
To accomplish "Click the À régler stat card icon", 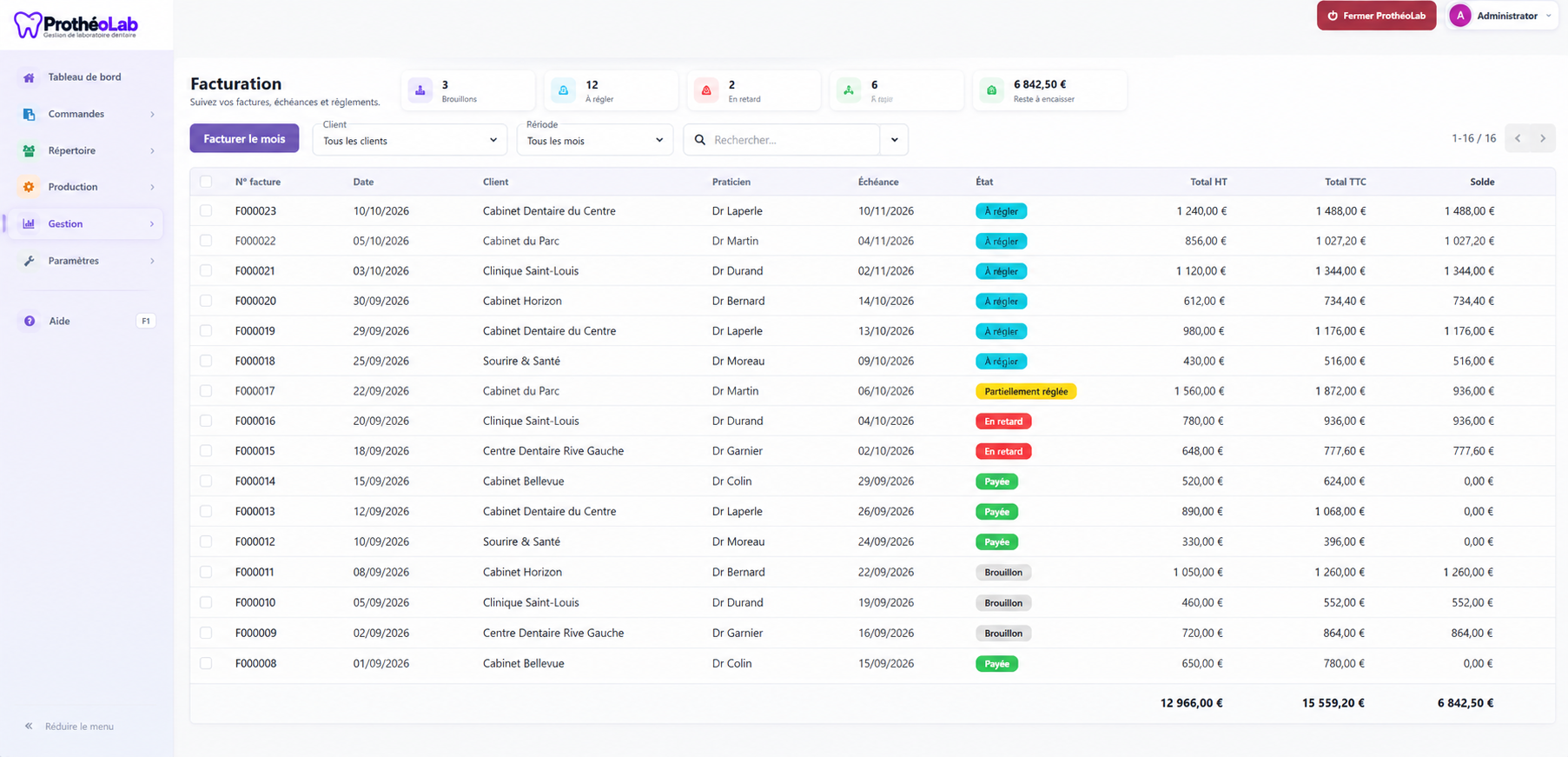I will pyautogui.click(x=563, y=90).
